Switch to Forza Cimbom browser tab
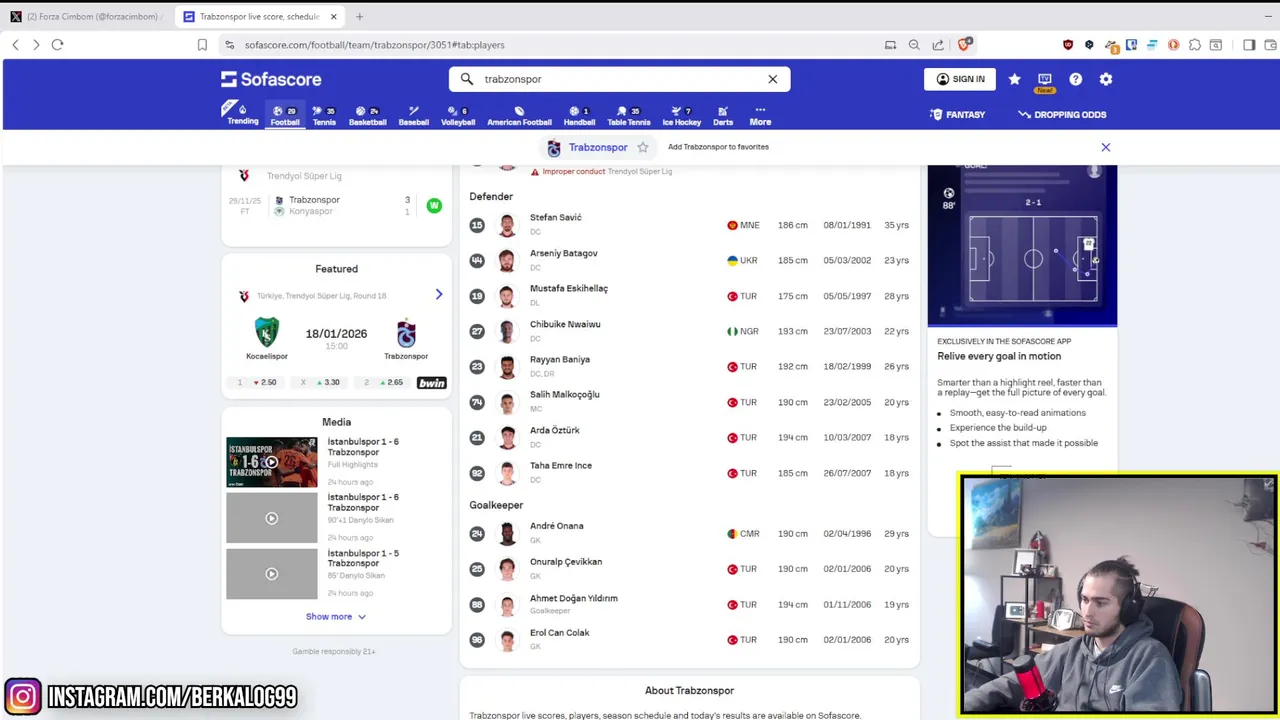Viewport: 1280px width, 720px height. [87, 16]
